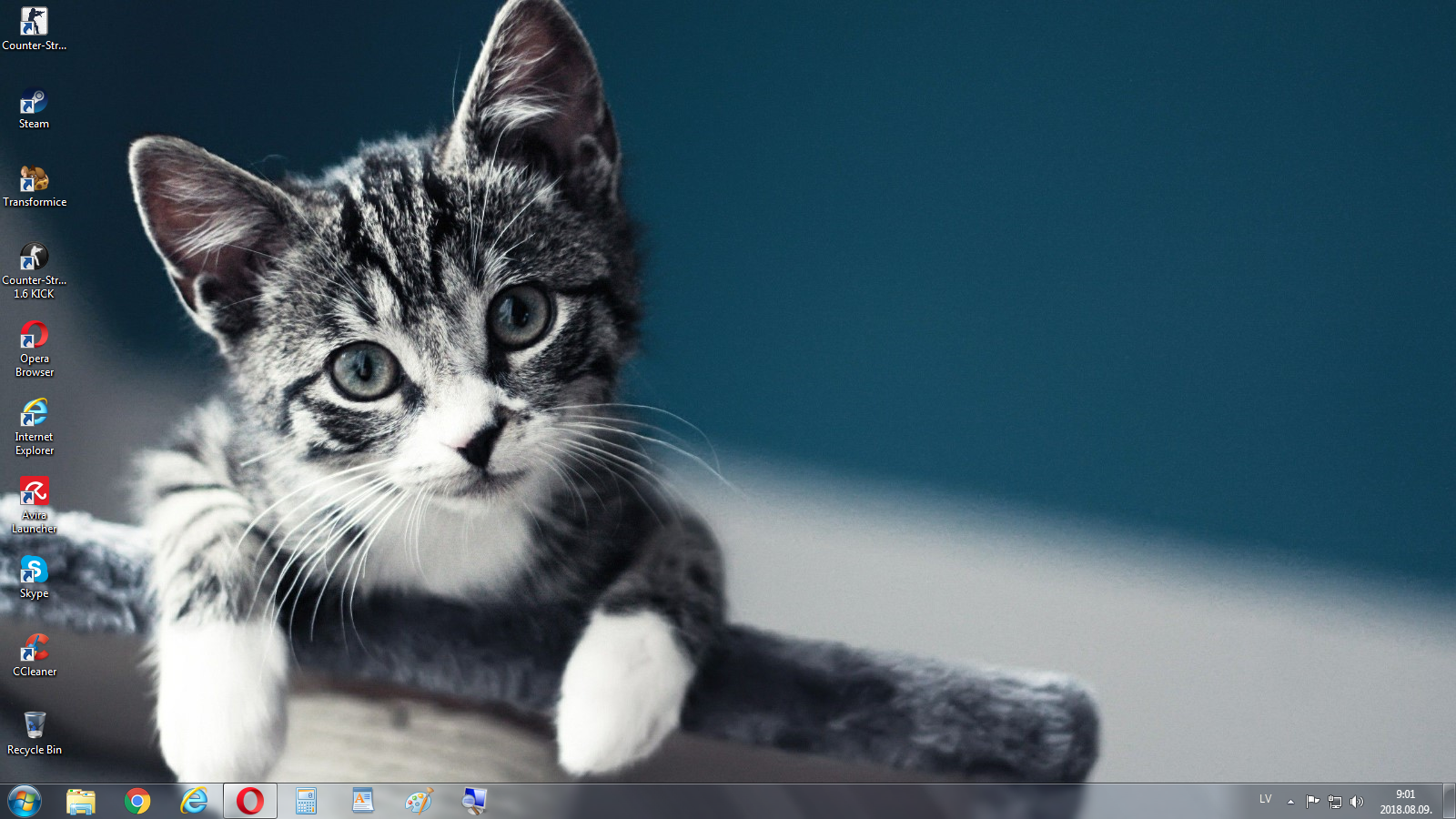Open WordPad from the taskbar
1456x819 pixels.
363,802
